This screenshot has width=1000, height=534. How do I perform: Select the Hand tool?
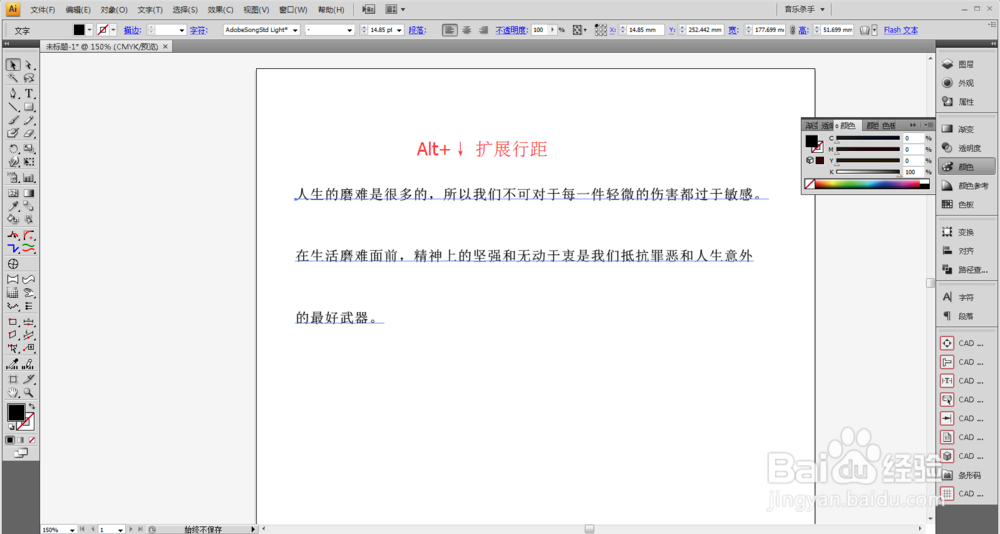(13, 393)
